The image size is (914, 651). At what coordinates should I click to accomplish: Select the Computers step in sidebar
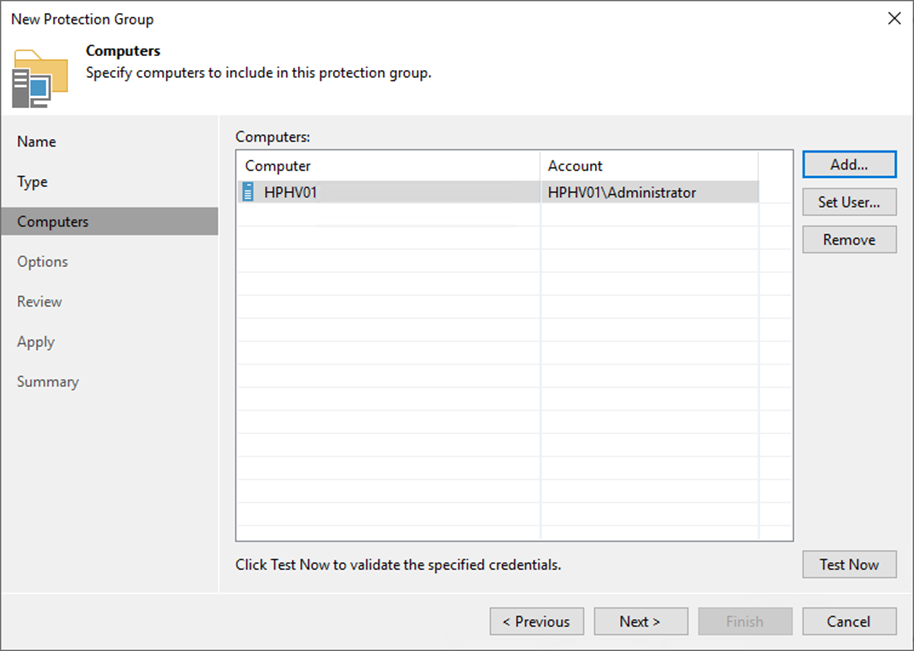pyautogui.click(x=53, y=222)
